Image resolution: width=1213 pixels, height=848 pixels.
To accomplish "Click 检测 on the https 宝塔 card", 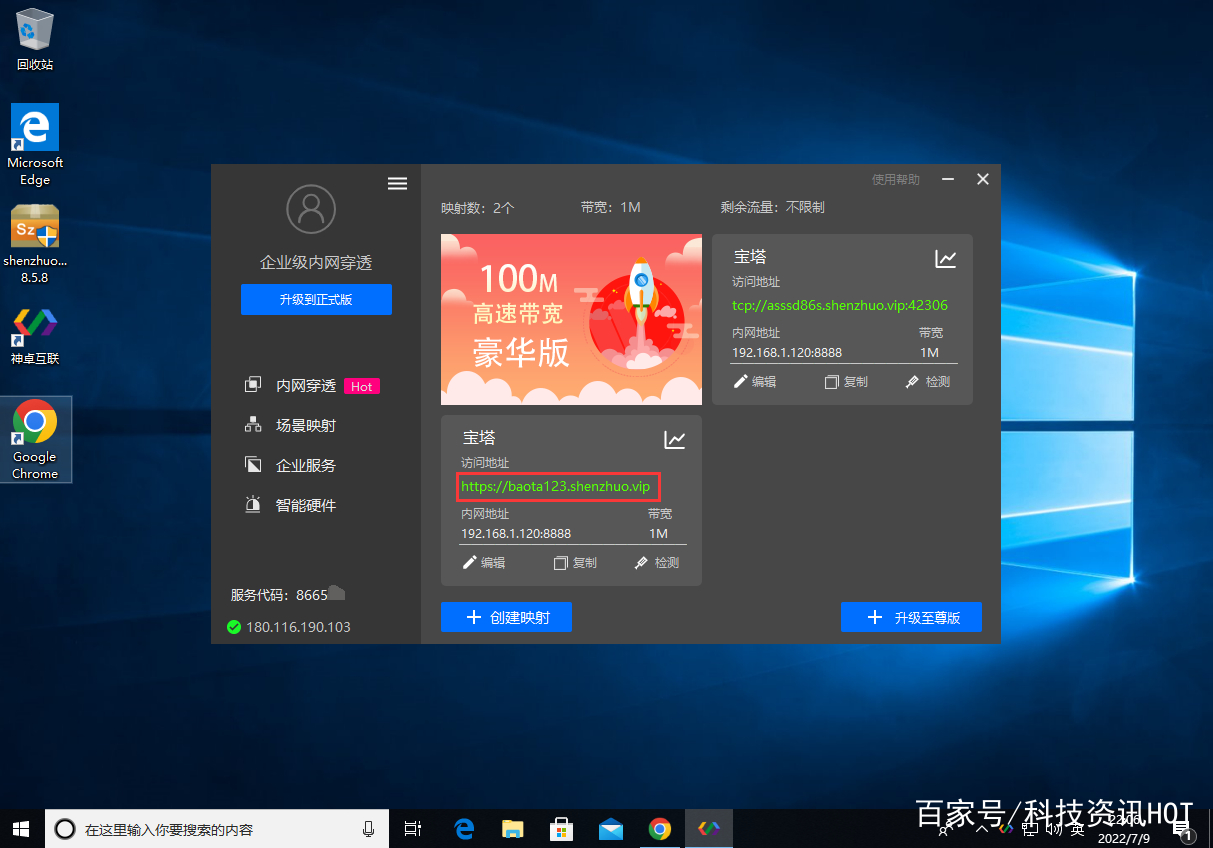I will (x=656, y=563).
